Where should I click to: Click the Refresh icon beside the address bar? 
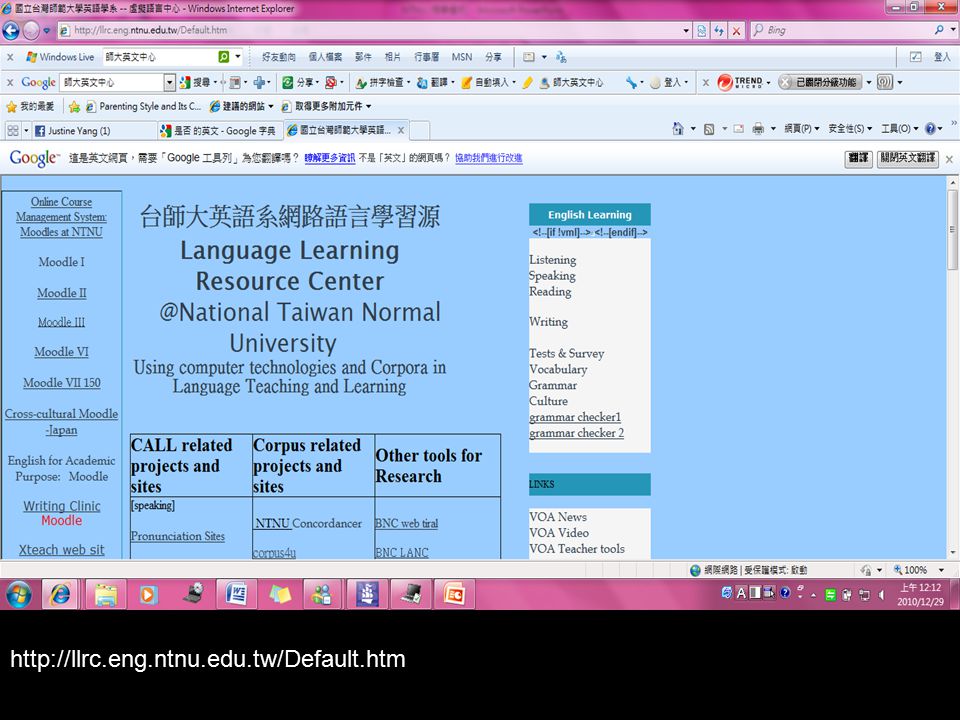click(x=719, y=30)
